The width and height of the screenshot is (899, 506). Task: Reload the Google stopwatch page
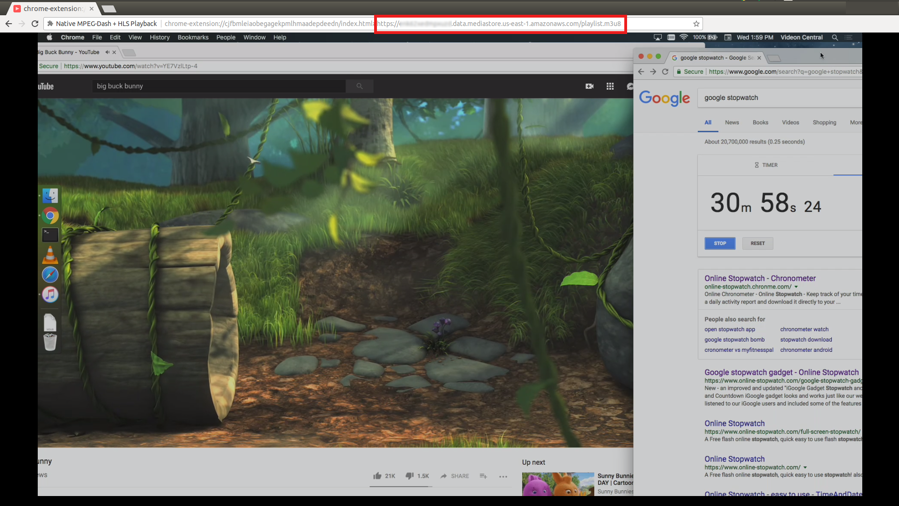pos(665,72)
